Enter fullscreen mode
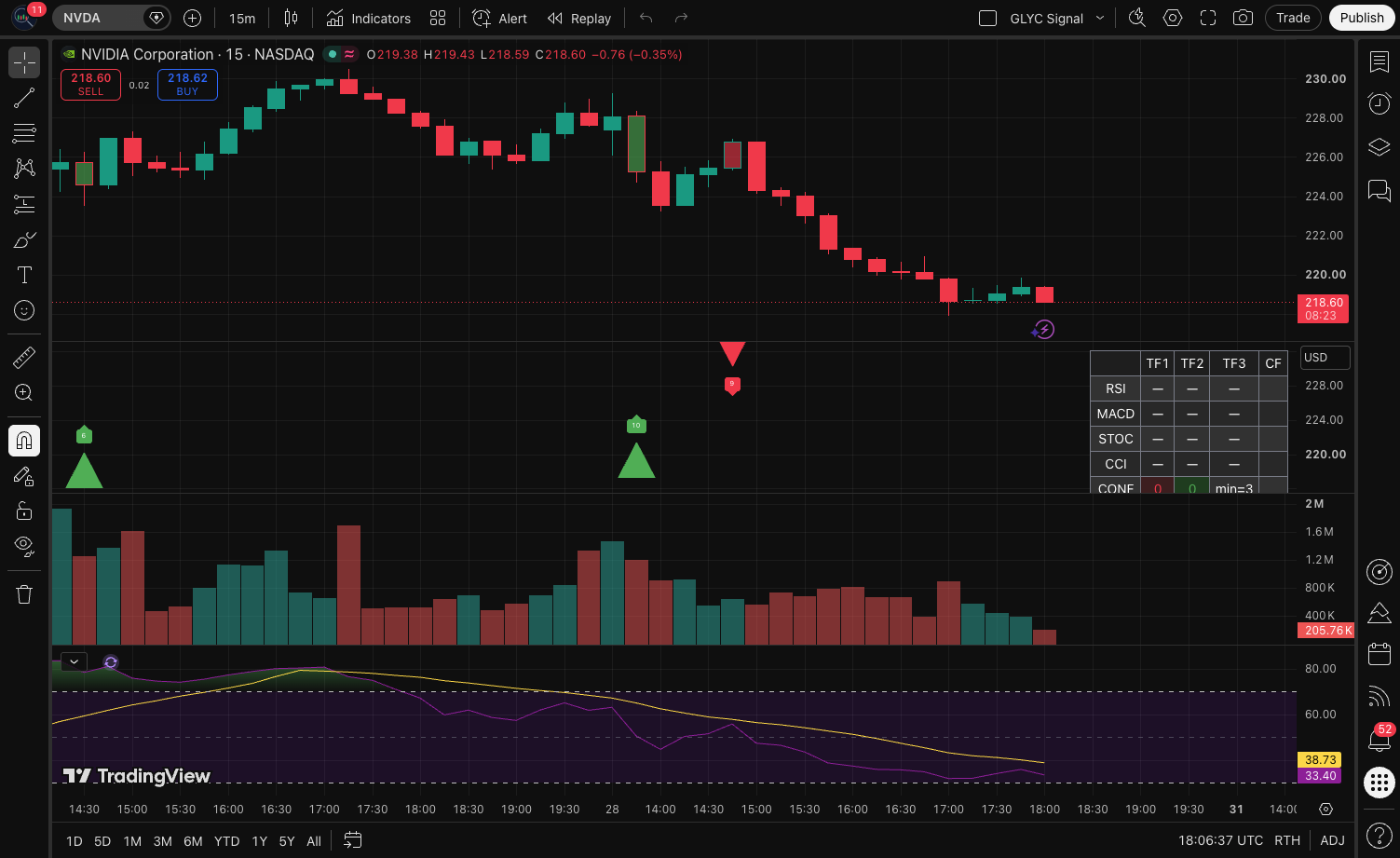1400x858 pixels. point(1208,18)
